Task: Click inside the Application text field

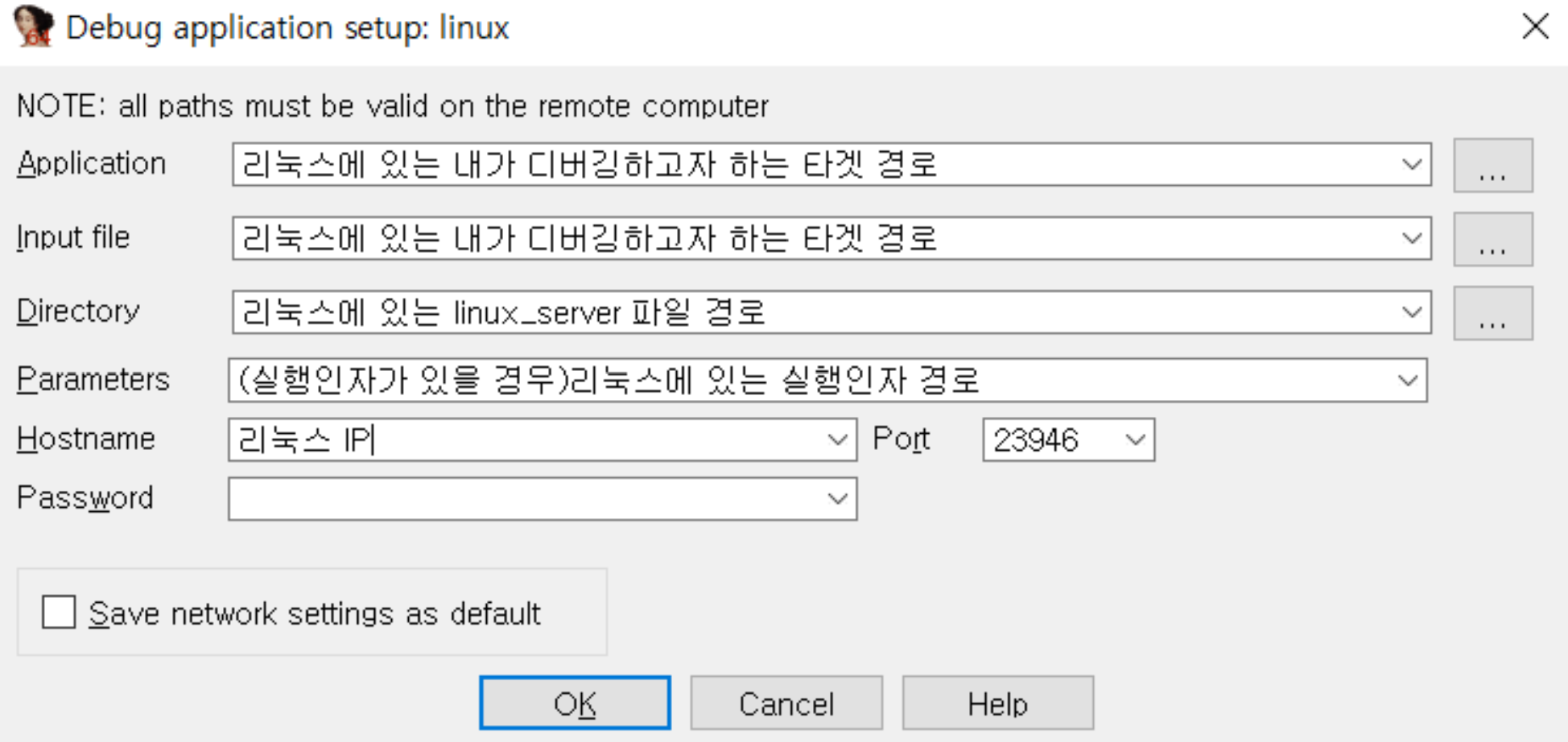Action: [x=805, y=165]
